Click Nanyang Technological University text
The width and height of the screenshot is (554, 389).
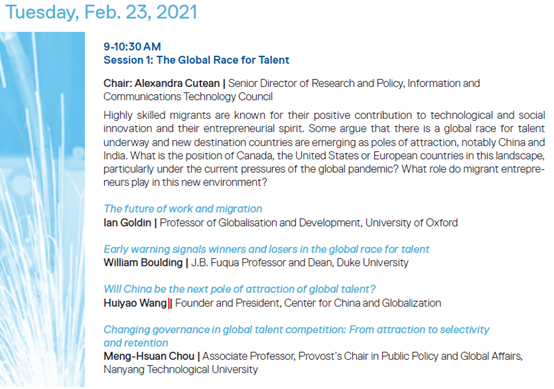pos(181,370)
